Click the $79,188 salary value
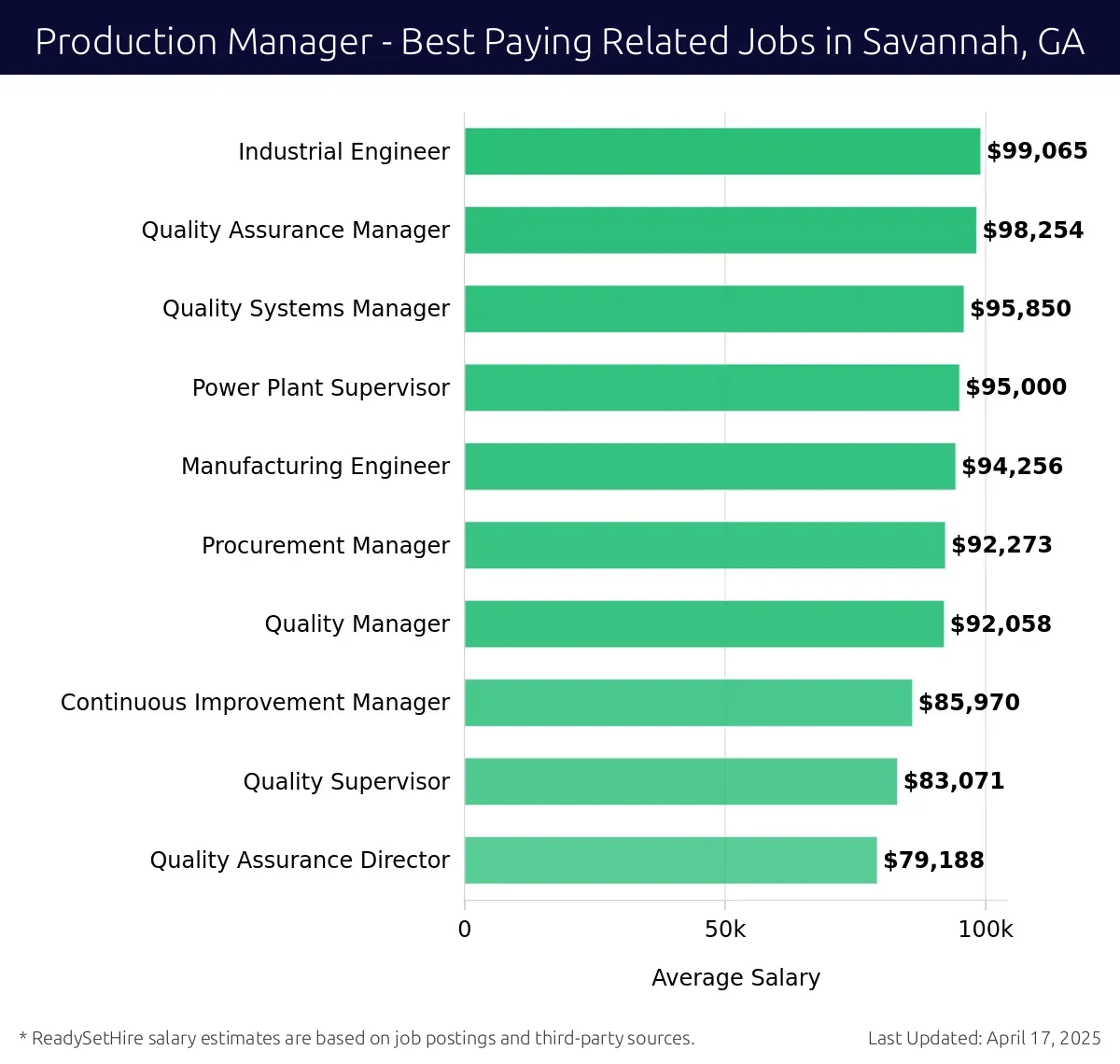The image size is (1120, 1064). pyautogui.click(x=933, y=861)
